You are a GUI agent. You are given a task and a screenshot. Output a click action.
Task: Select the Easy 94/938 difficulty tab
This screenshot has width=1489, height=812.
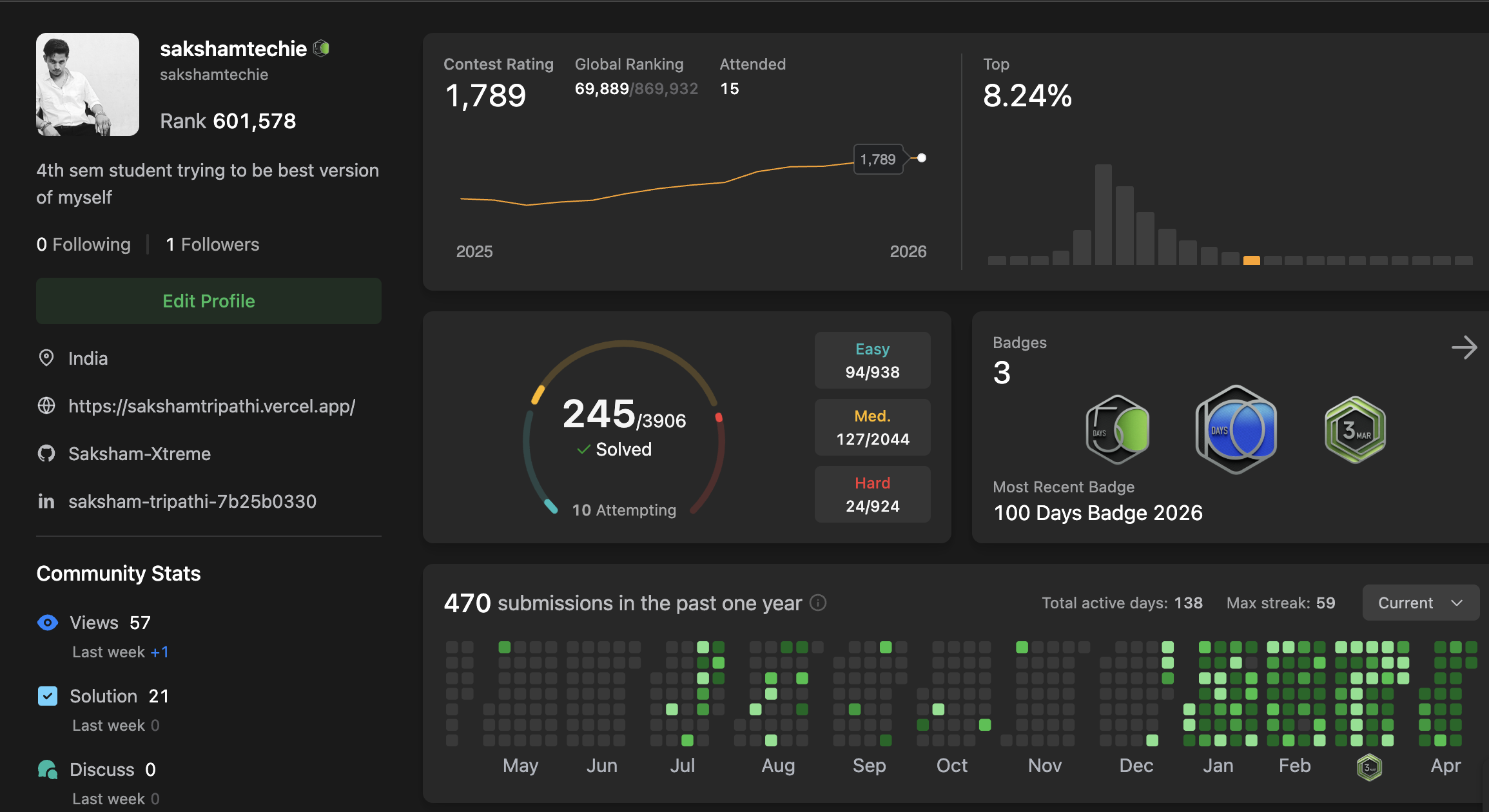click(873, 360)
